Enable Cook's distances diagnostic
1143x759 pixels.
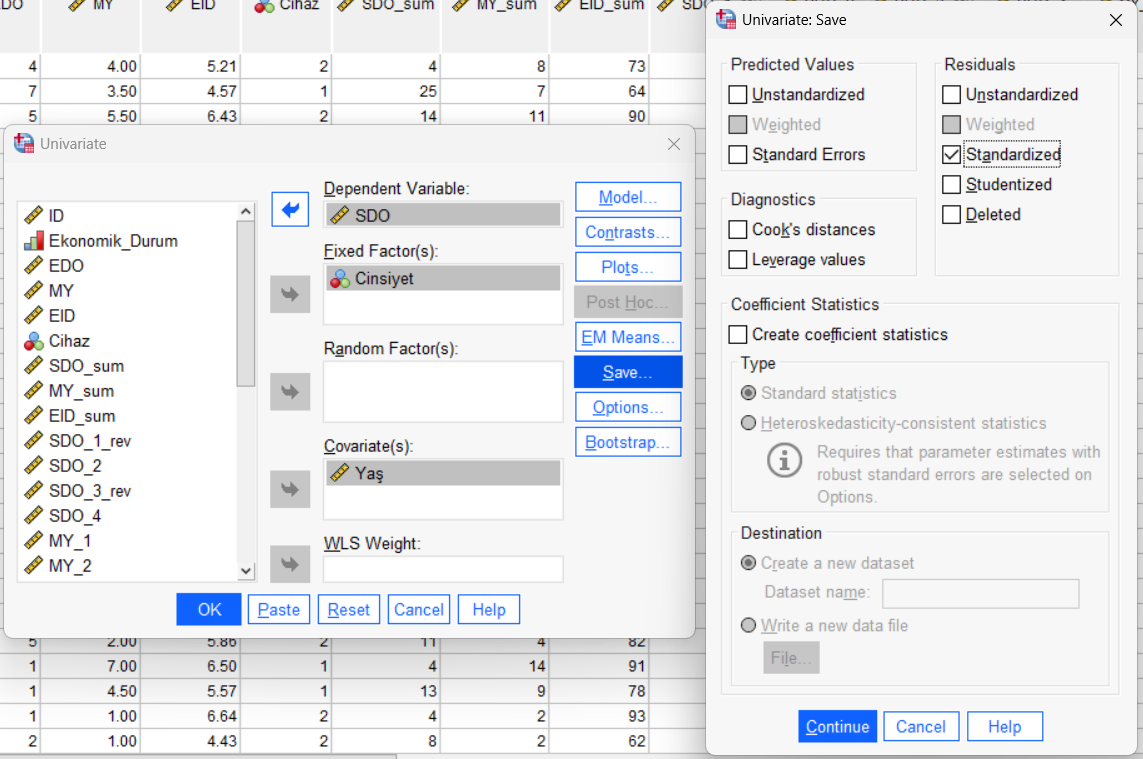tap(738, 230)
